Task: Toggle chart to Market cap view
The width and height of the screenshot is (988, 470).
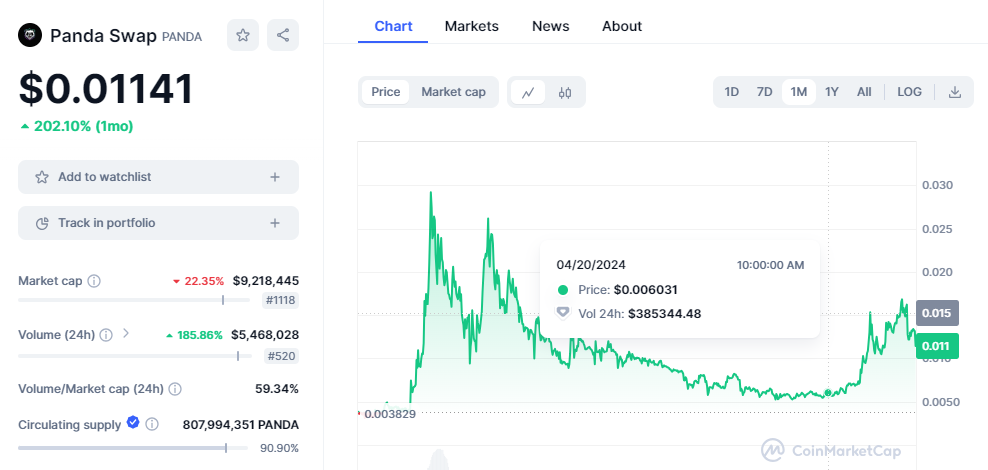Action: [x=454, y=92]
